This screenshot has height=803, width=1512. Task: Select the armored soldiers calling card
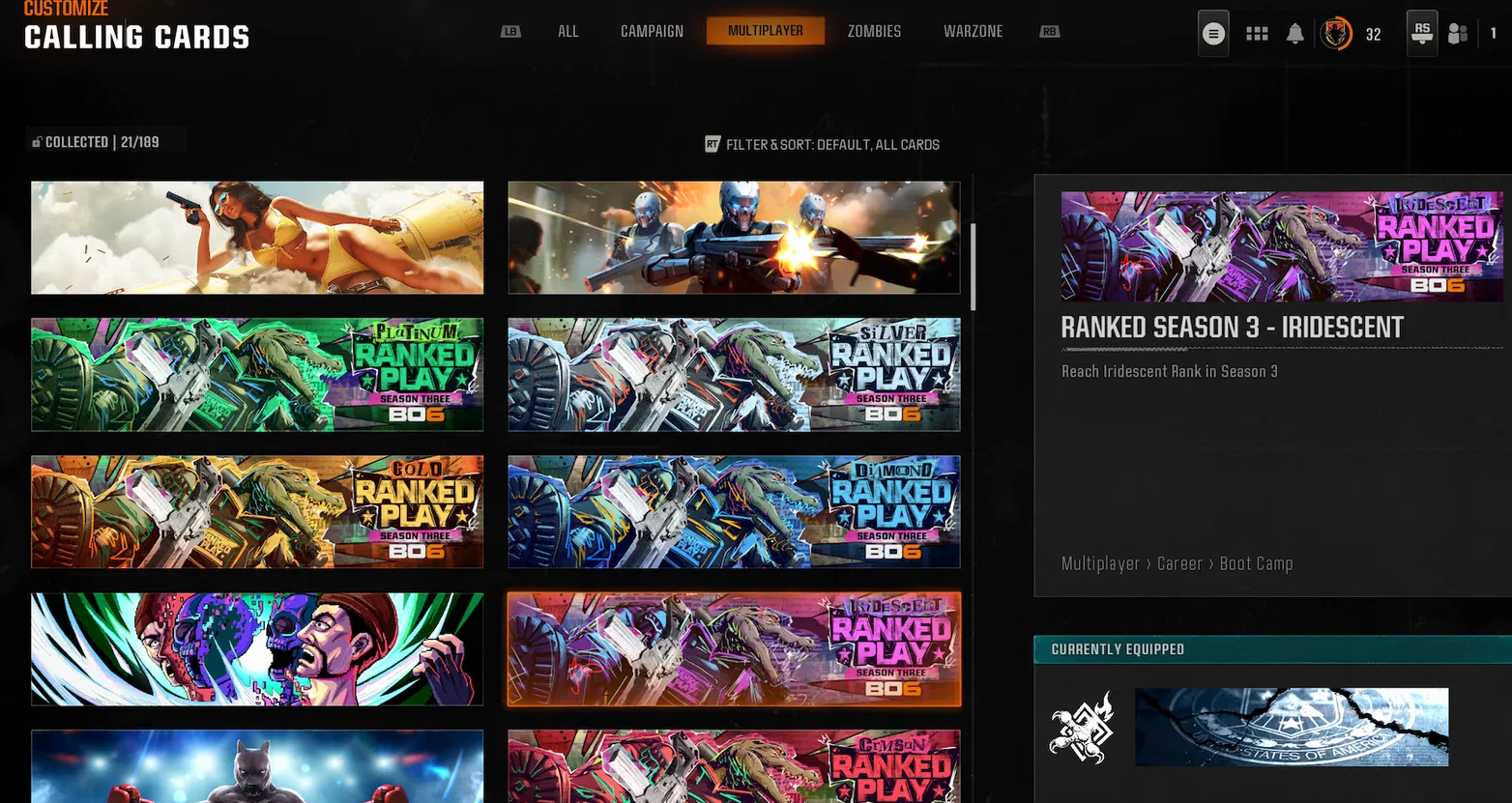pos(734,238)
